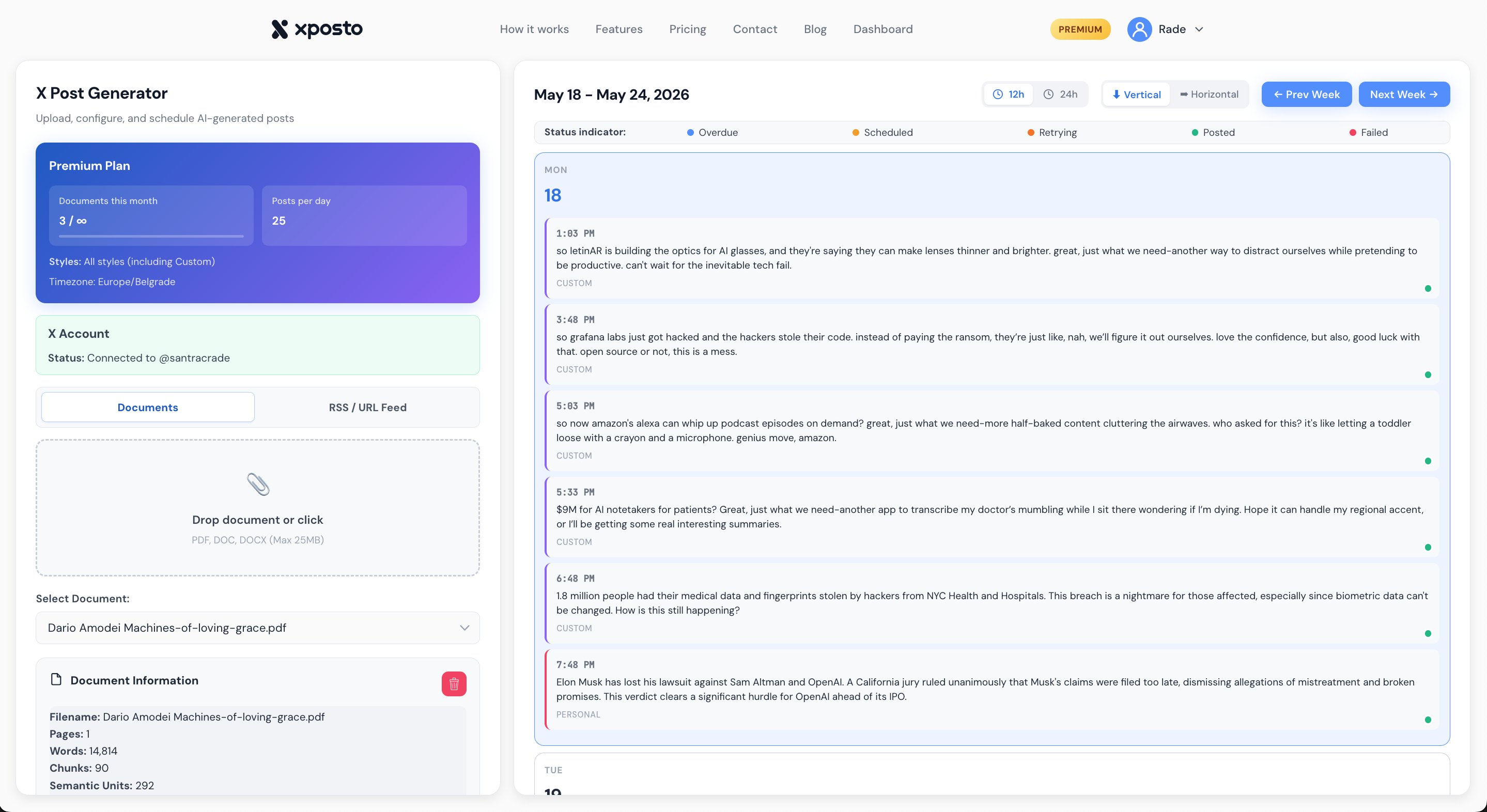The width and height of the screenshot is (1487, 812).
Task: Click the Drop document or click area
Action: pyautogui.click(x=257, y=508)
